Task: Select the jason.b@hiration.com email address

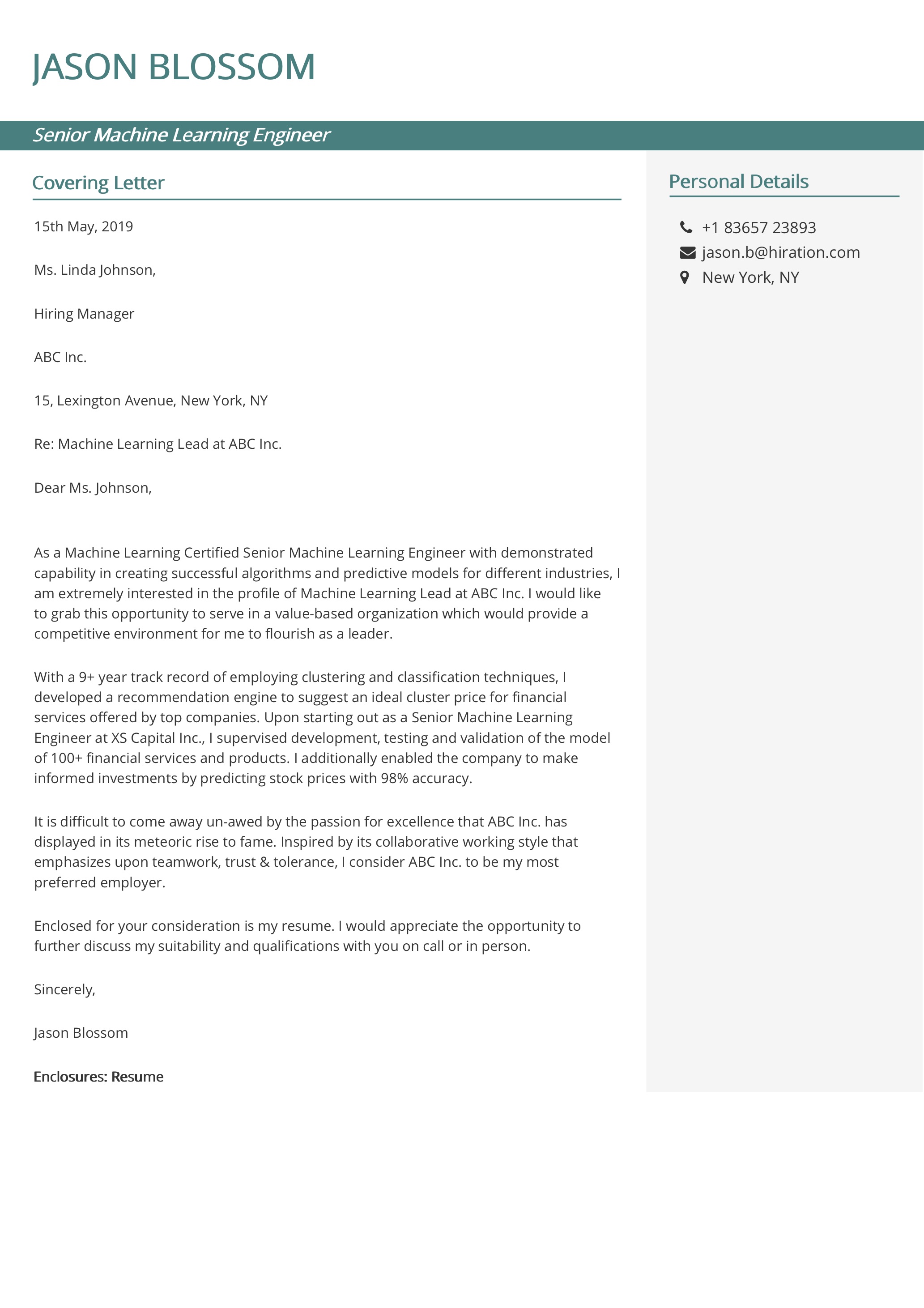Action: (780, 252)
